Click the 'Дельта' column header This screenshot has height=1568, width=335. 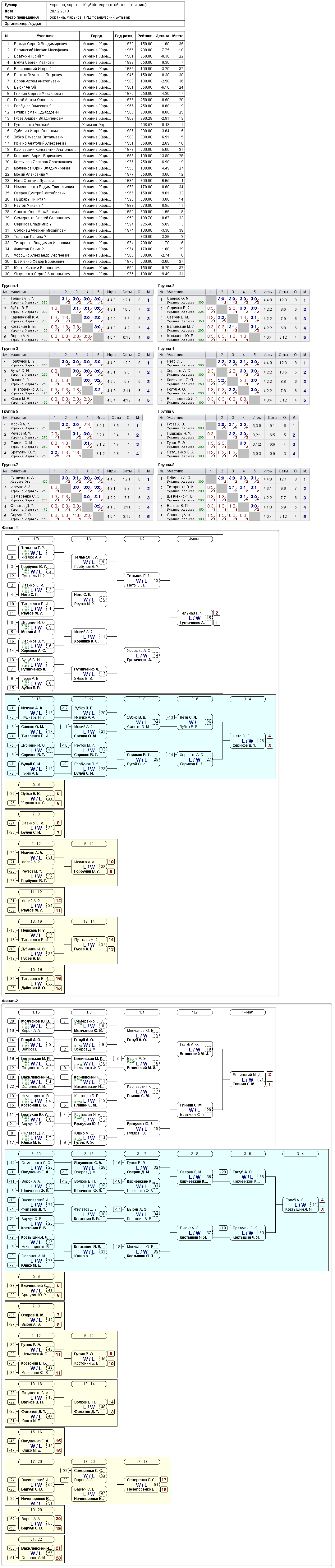[x=162, y=36]
